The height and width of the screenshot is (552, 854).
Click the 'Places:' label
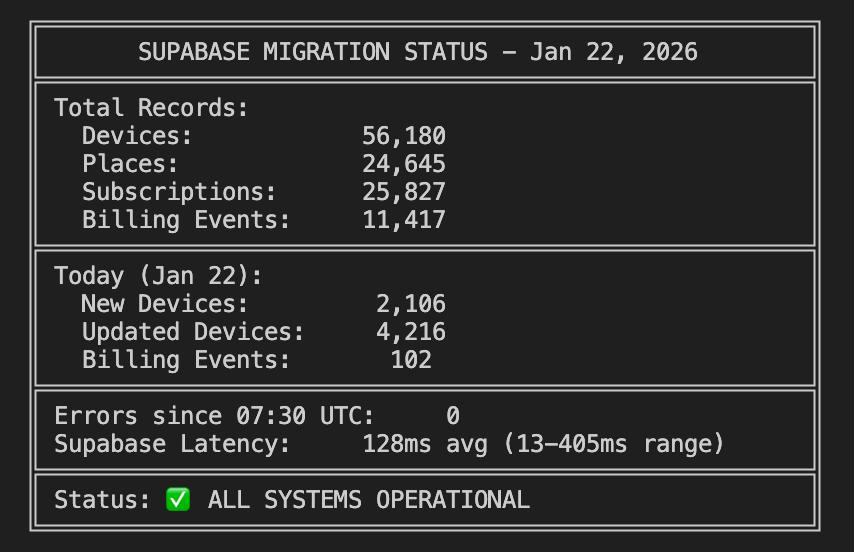130,163
